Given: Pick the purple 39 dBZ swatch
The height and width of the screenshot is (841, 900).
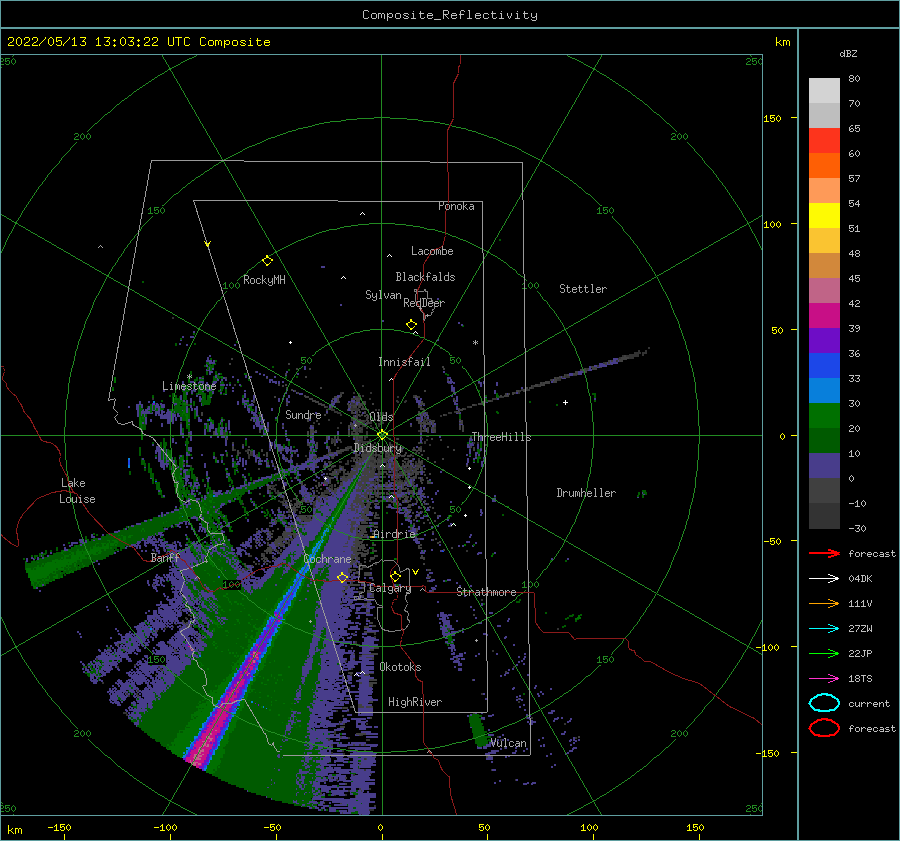Looking at the screenshot, I should pos(824,340).
